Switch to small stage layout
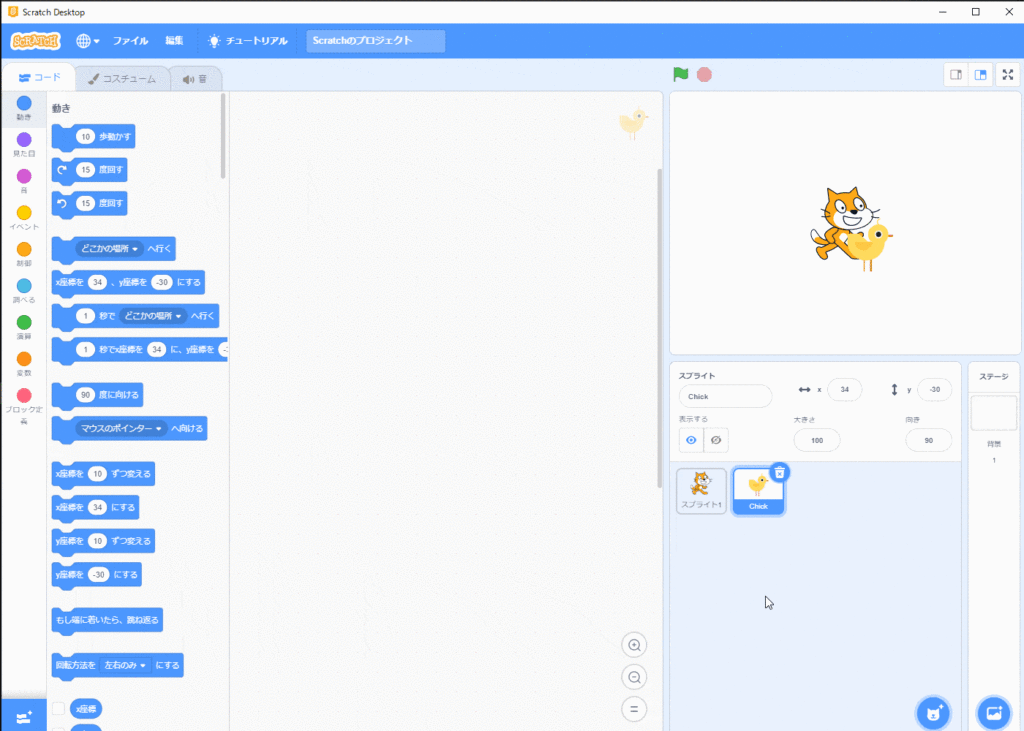 (x=956, y=74)
